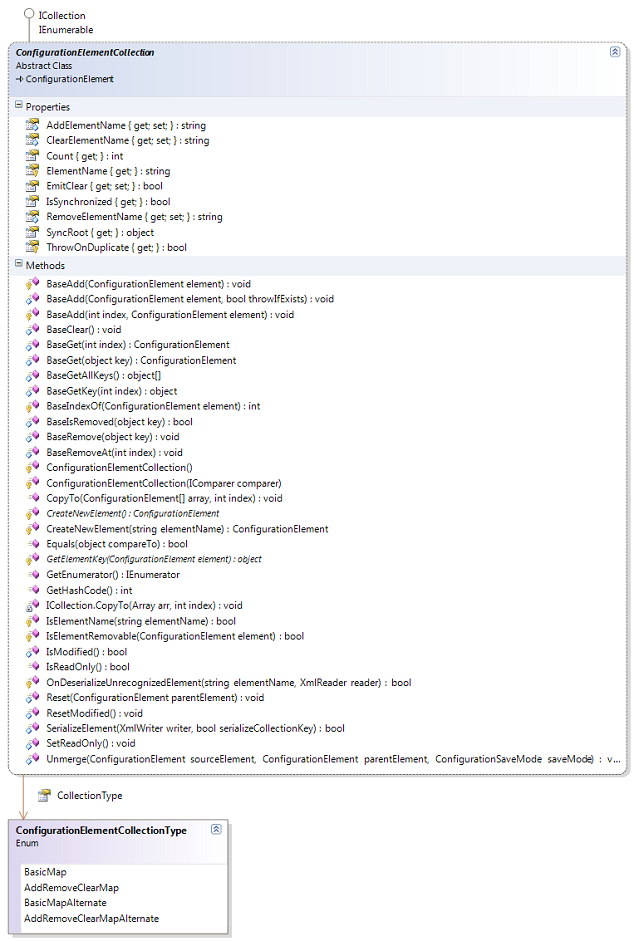Click the SetReadOnly() method icon
The height and width of the screenshot is (941, 634).
click(x=32, y=743)
